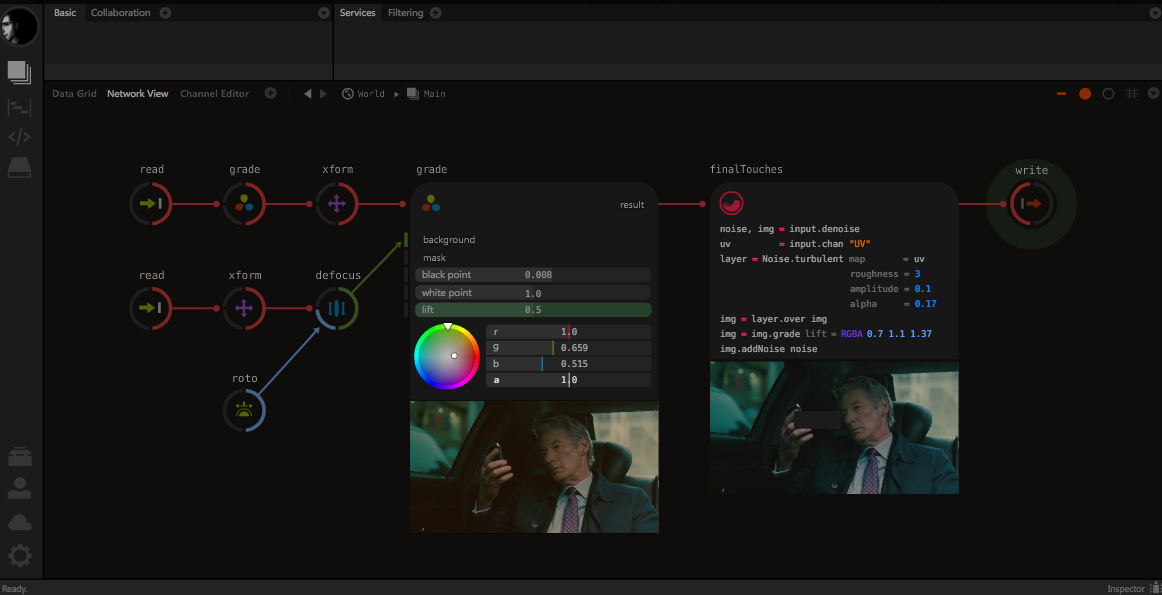Image resolution: width=1162 pixels, height=595 pixels.
Task: Click the finalTouches preview image
Action: [x=834, y=428]
